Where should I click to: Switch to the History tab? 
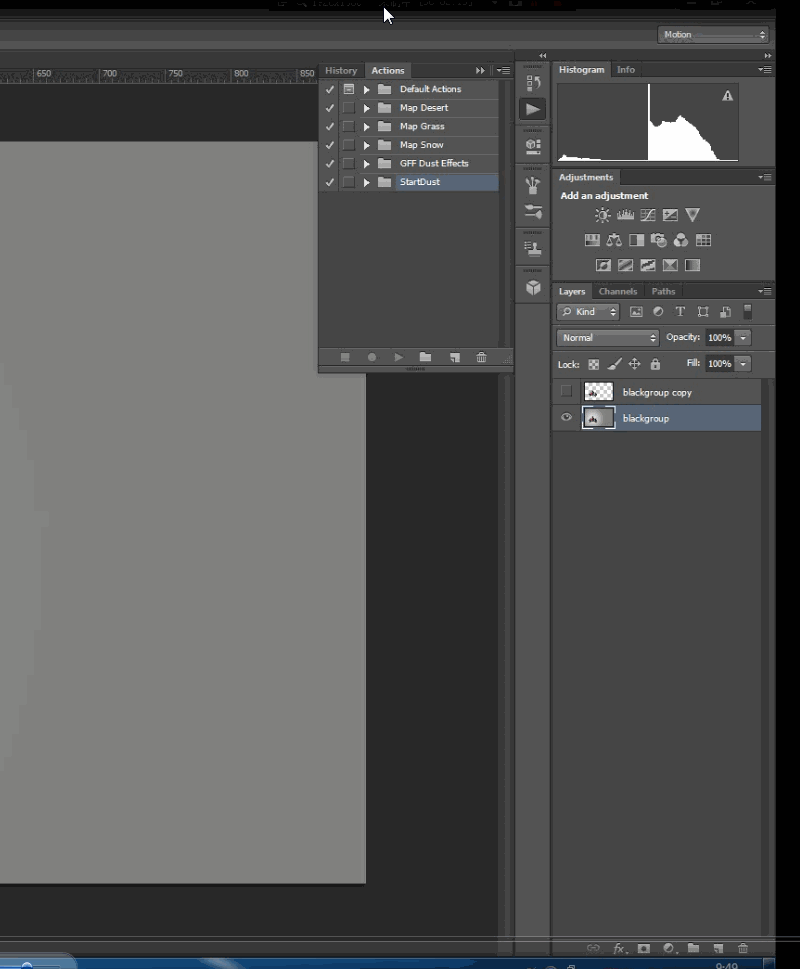point(341,71)
